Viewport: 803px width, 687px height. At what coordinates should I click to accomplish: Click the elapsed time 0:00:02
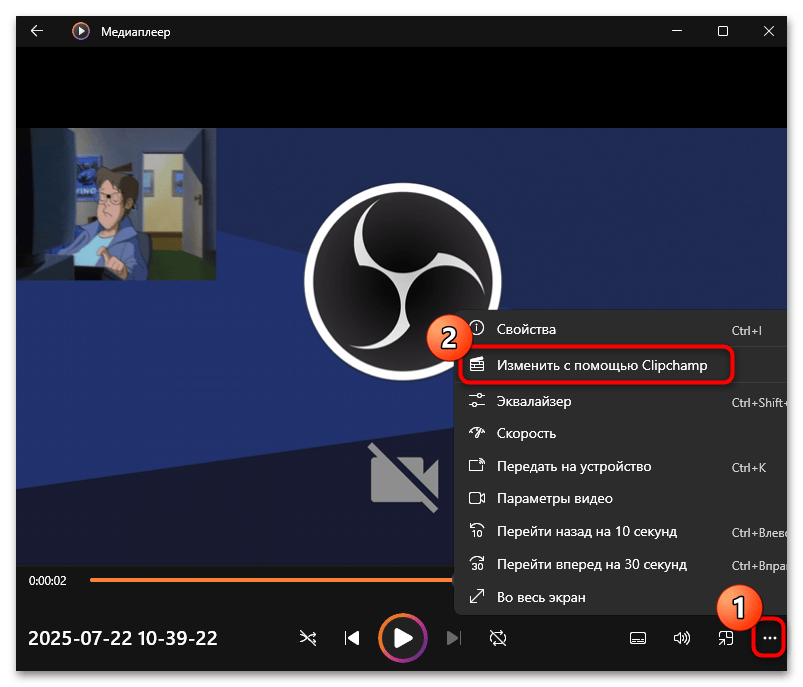pos(48,580)
